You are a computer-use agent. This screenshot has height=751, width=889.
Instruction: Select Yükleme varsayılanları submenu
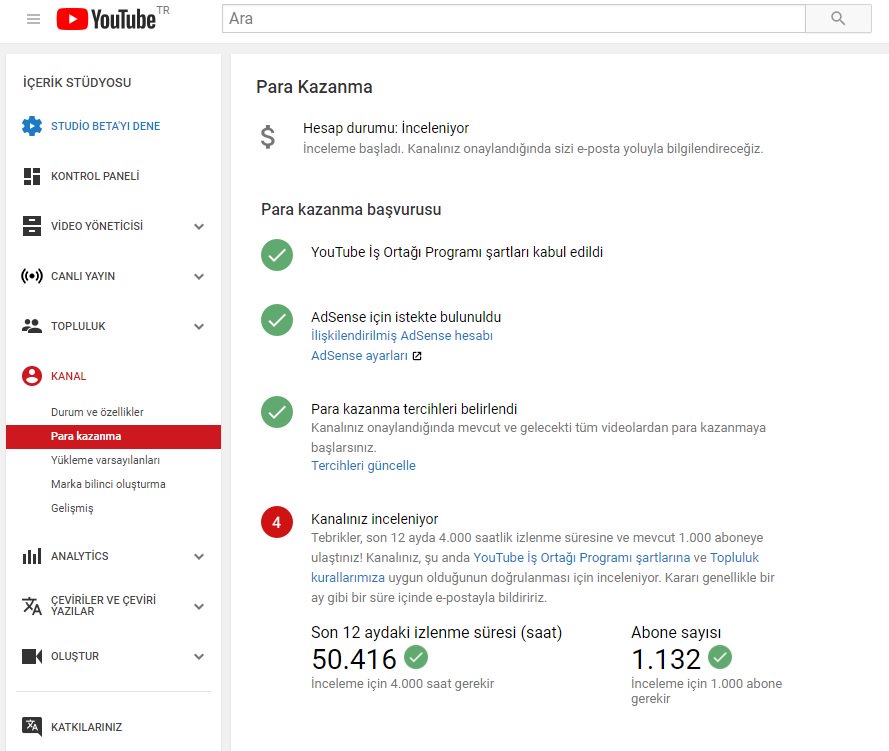pos(105,460)
